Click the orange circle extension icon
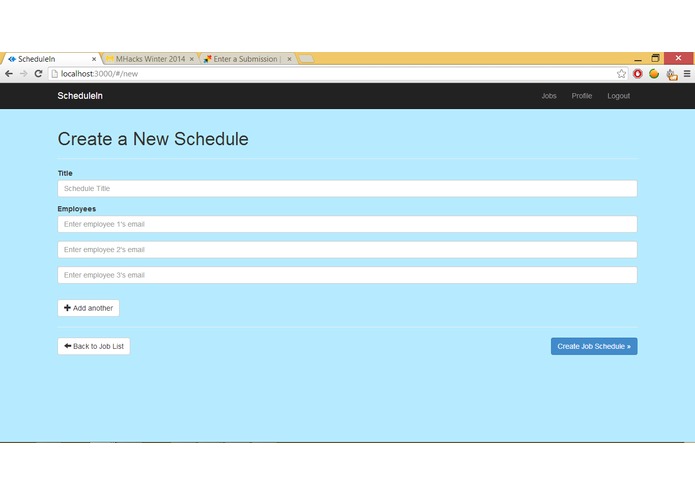 (x=654, y=74)
